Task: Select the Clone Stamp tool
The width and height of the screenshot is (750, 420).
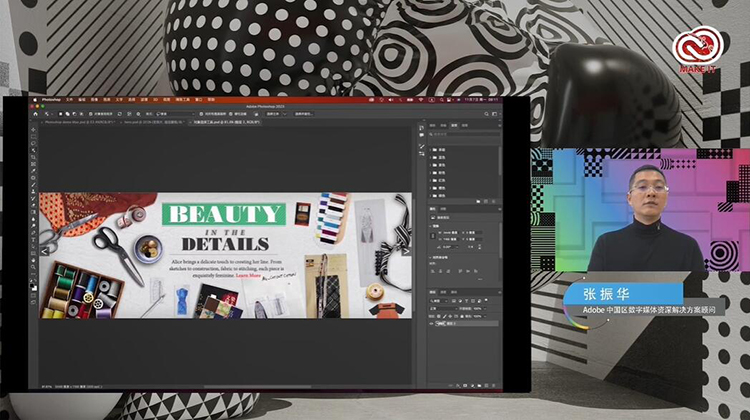Action: pyautogui.click(x=33, y=191)
